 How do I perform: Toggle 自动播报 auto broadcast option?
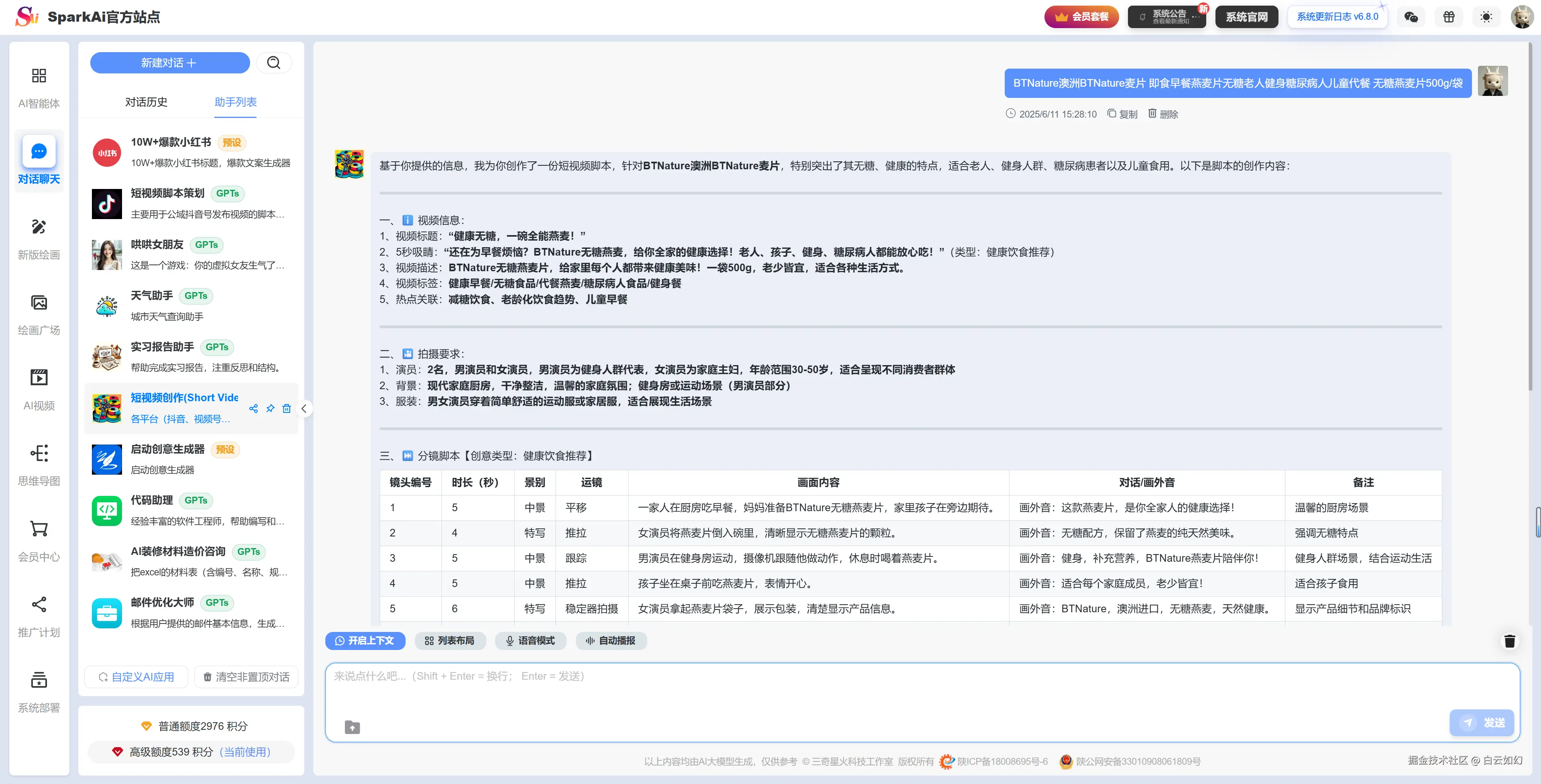[x=611, y=640]
